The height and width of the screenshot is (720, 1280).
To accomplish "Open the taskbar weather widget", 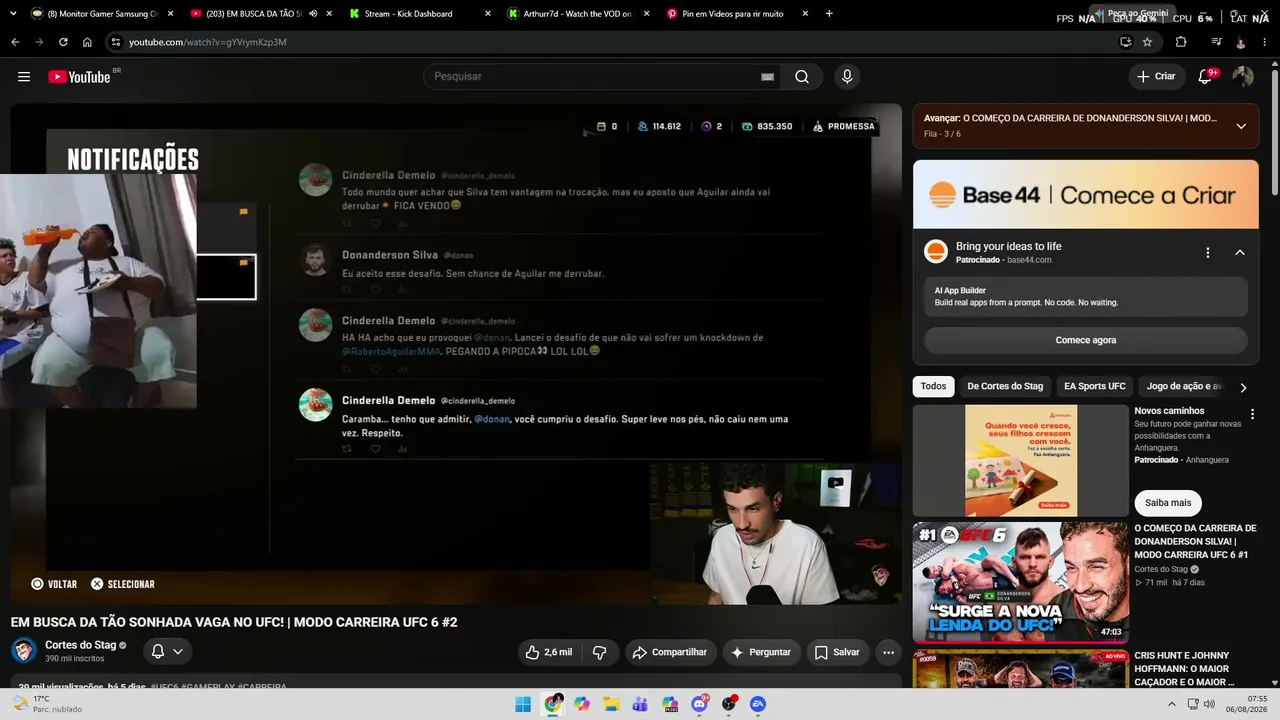I will click(x=46, y=704).
